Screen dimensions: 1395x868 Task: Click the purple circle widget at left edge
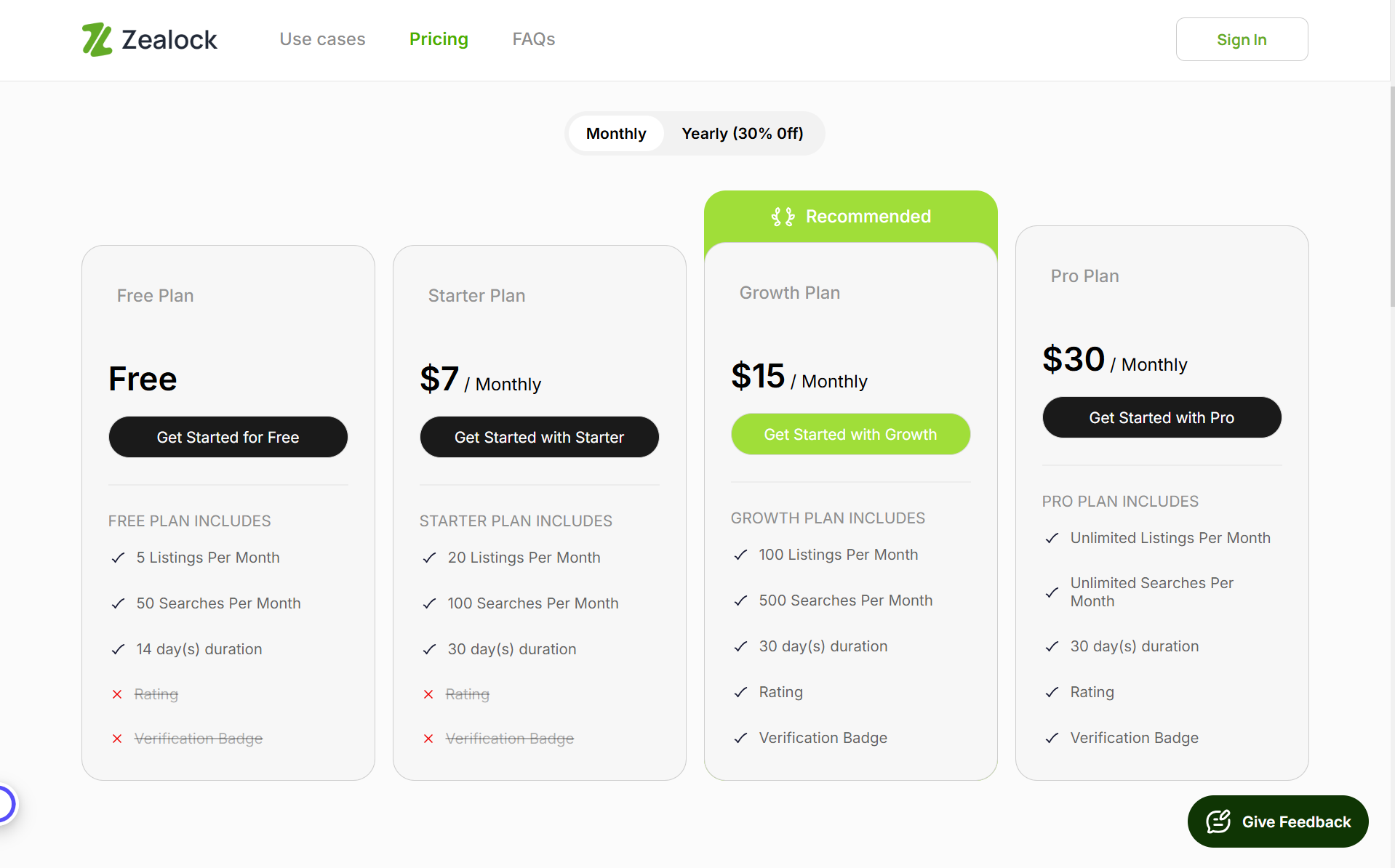tap(6, 804)
